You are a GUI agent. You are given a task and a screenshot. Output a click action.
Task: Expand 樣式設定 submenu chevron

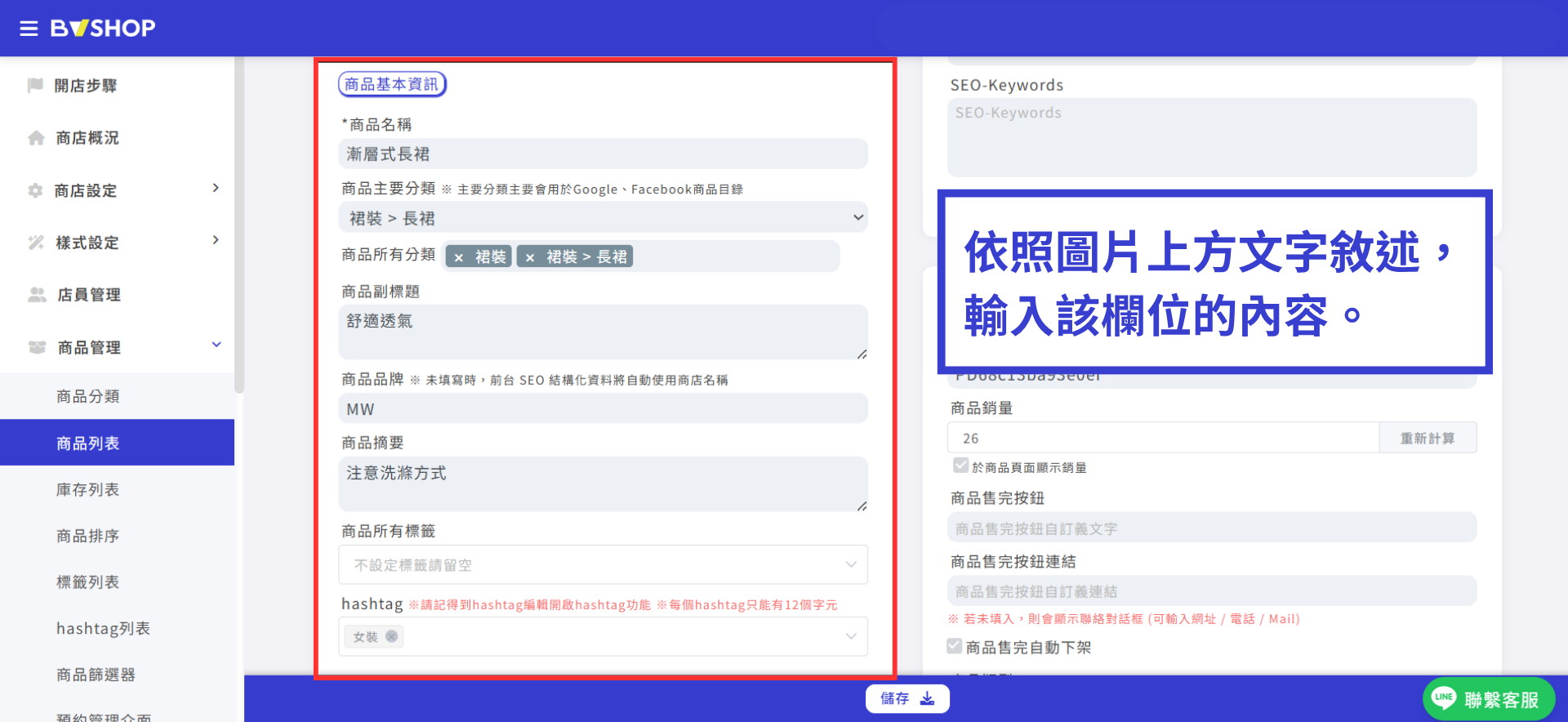(216, 240)
